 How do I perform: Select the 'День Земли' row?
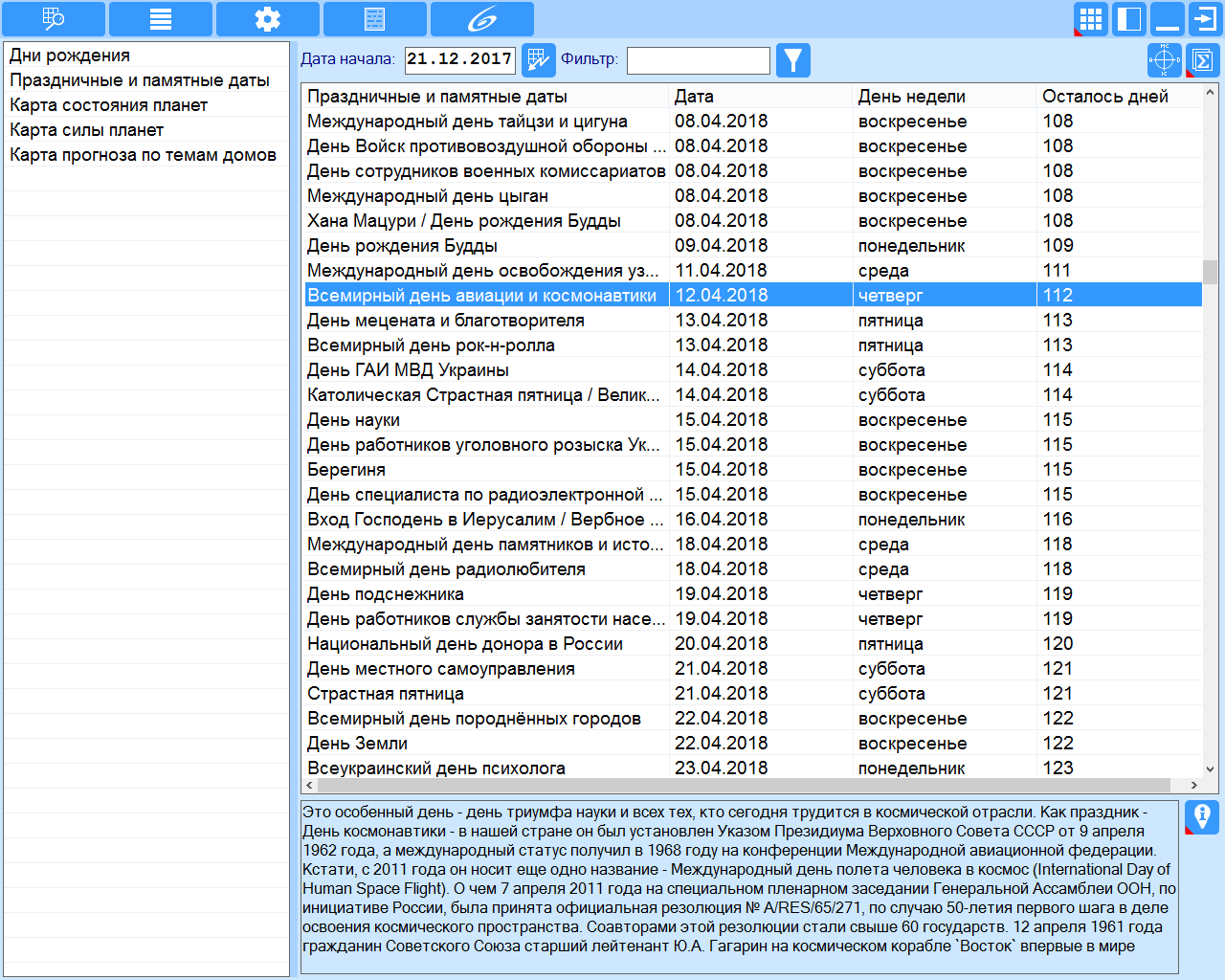click(x=752, y=744)
